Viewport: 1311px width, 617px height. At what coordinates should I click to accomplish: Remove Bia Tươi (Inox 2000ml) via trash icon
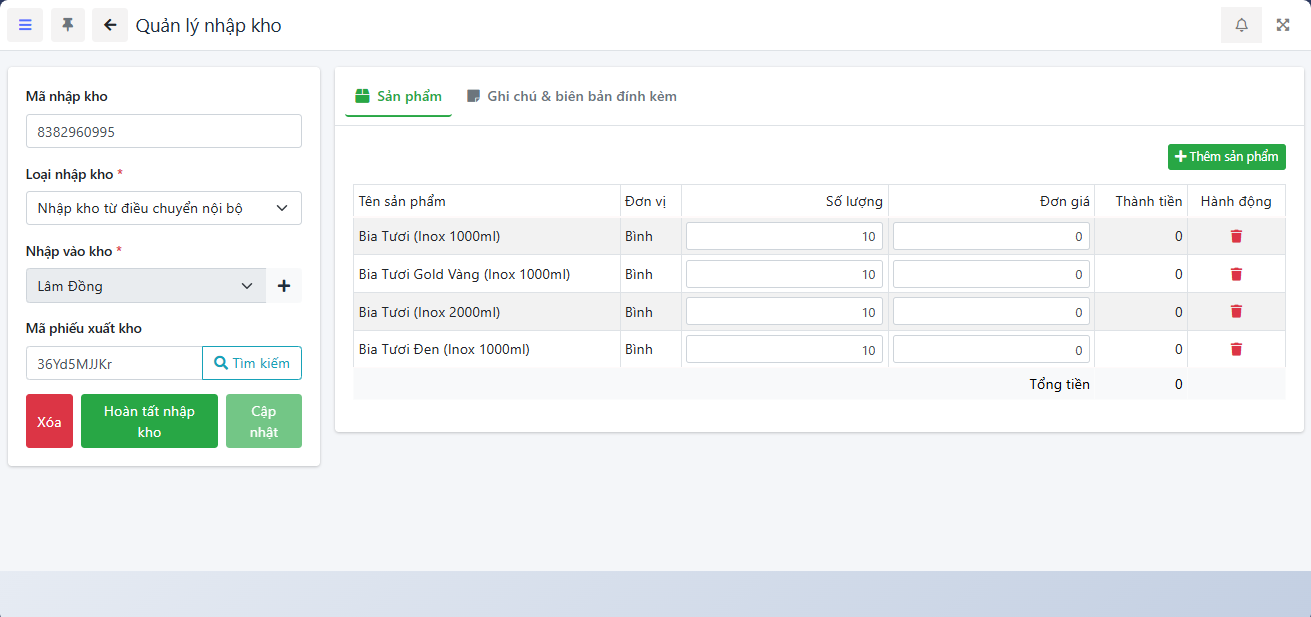point(1236,312)
